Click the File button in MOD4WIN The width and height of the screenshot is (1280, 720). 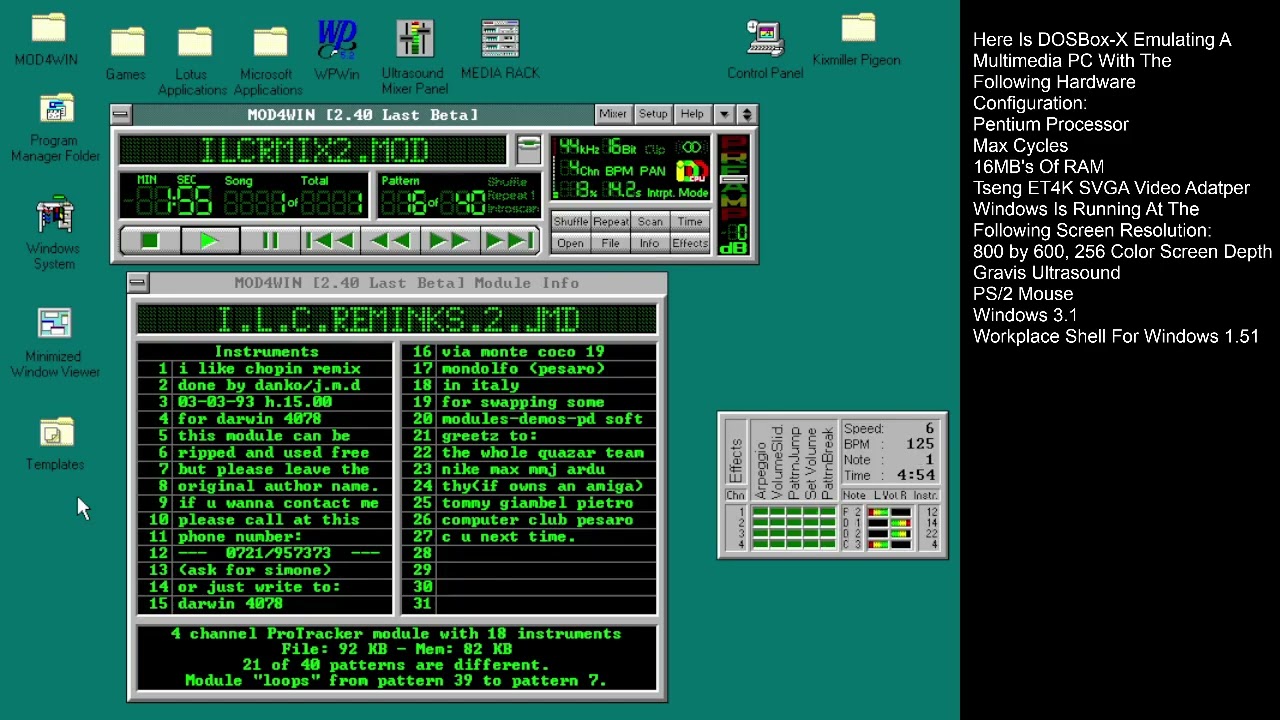(x=610, y=243)
